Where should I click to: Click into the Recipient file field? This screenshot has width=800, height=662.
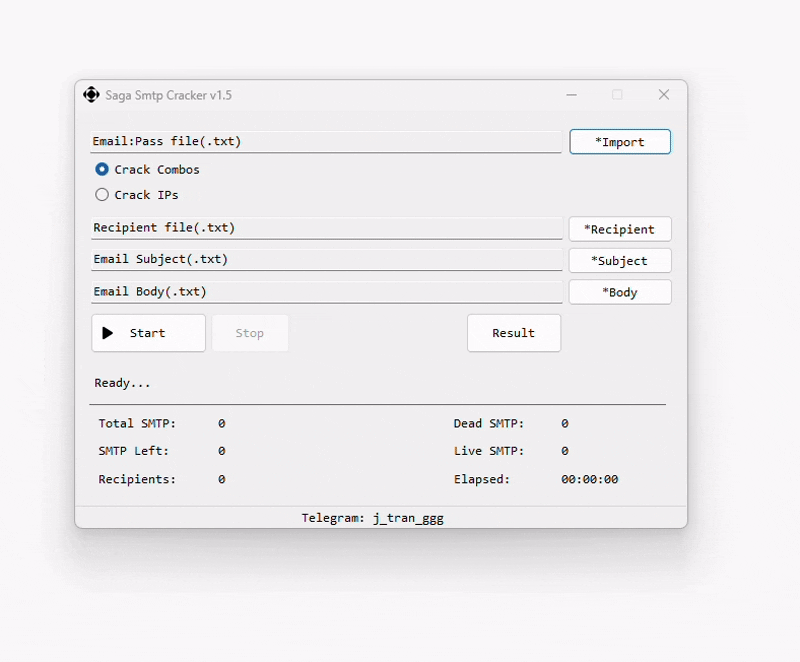click(x=325, y=228)
